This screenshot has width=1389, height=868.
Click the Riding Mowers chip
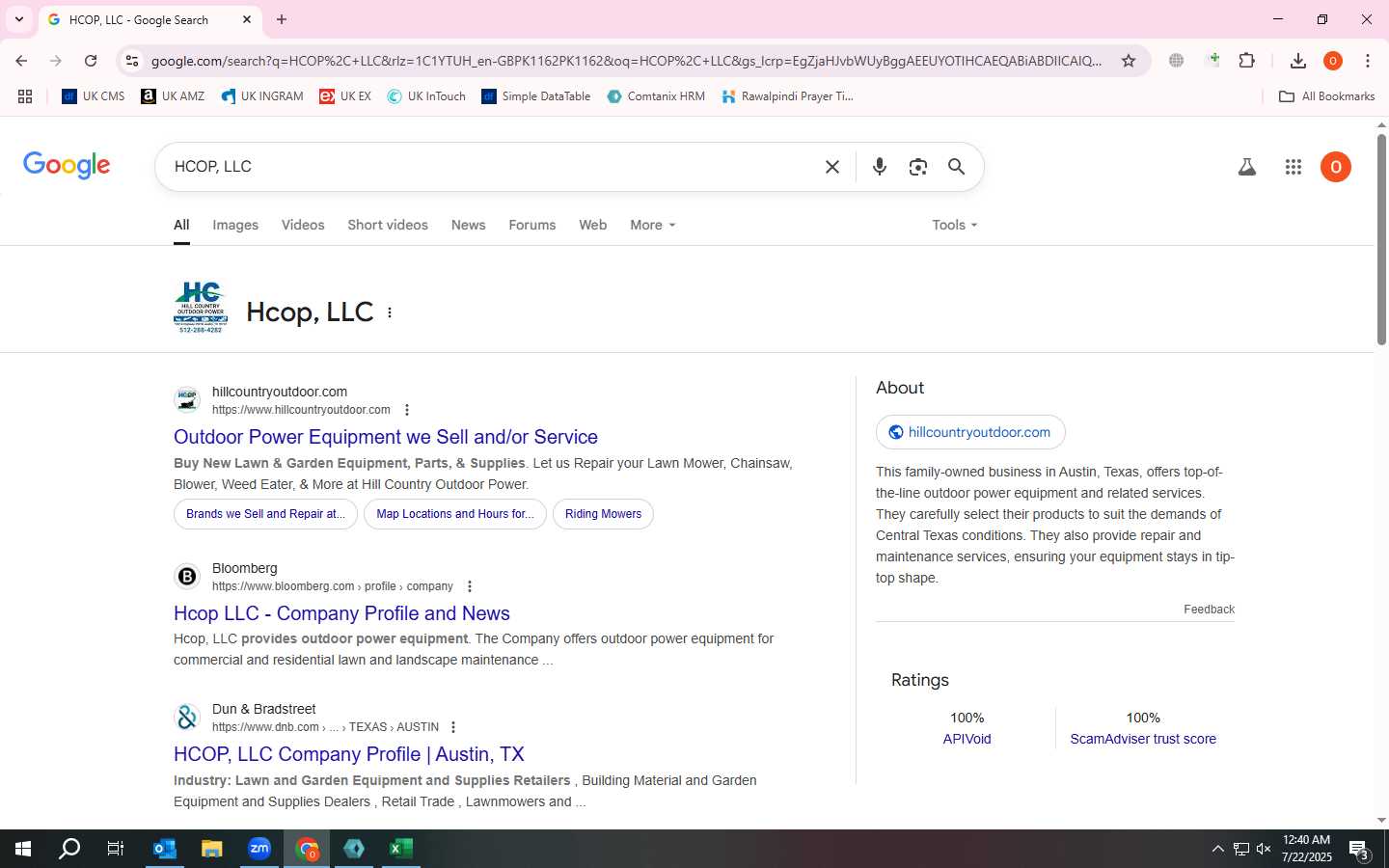[603, 514]
